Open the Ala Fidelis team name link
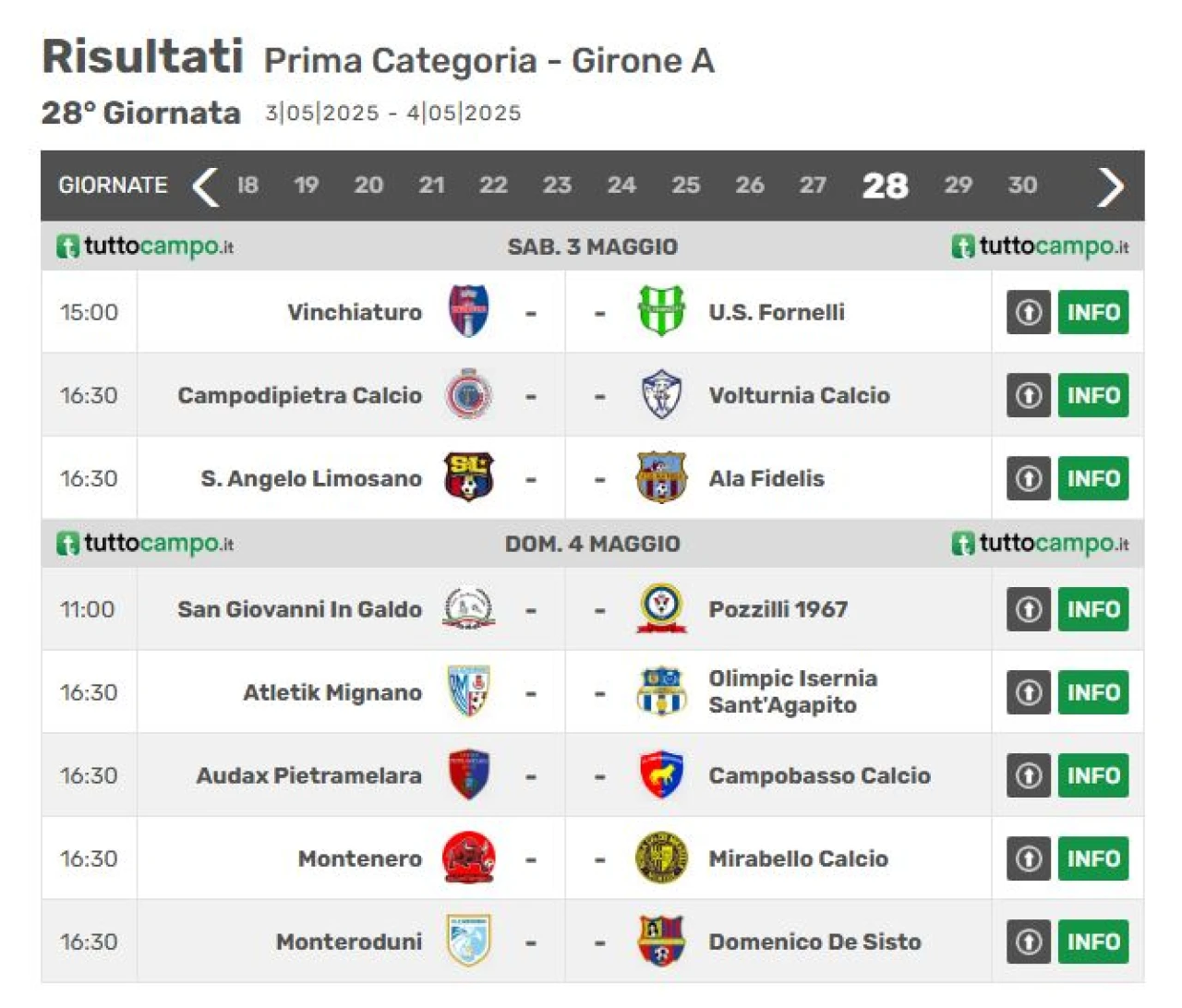 [x=766, y=478]
